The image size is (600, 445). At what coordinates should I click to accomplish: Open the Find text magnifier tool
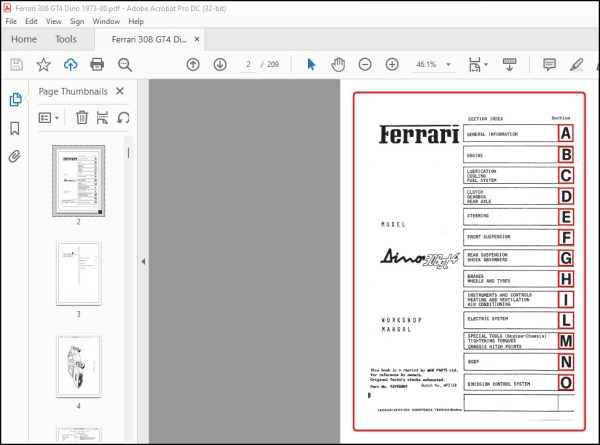click(x=125, y=65)
